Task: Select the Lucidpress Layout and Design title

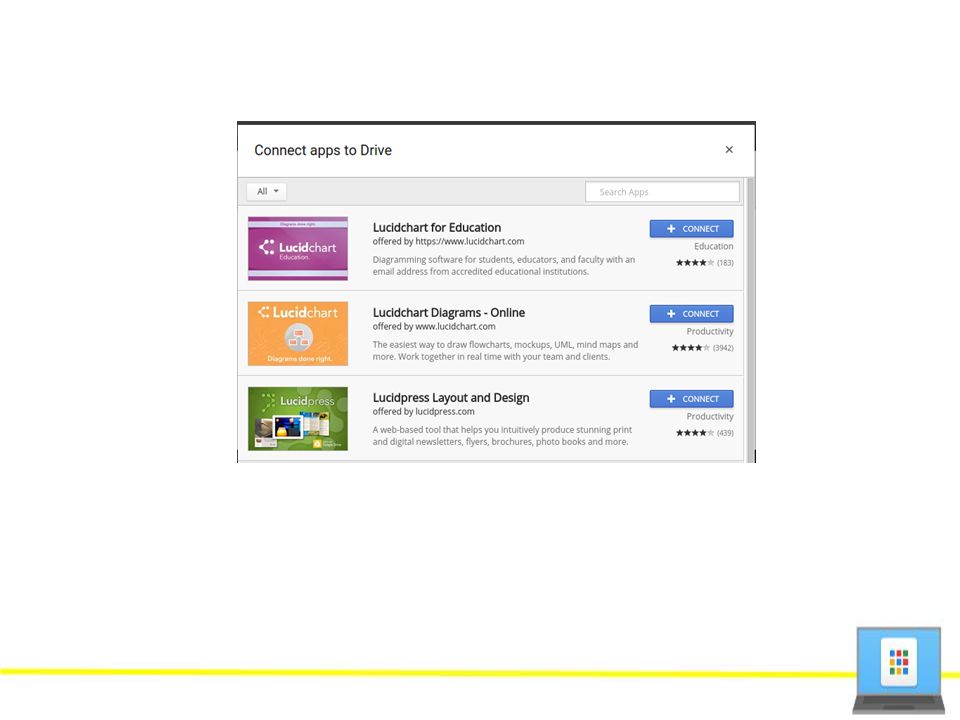Action: tap(451, 397)
